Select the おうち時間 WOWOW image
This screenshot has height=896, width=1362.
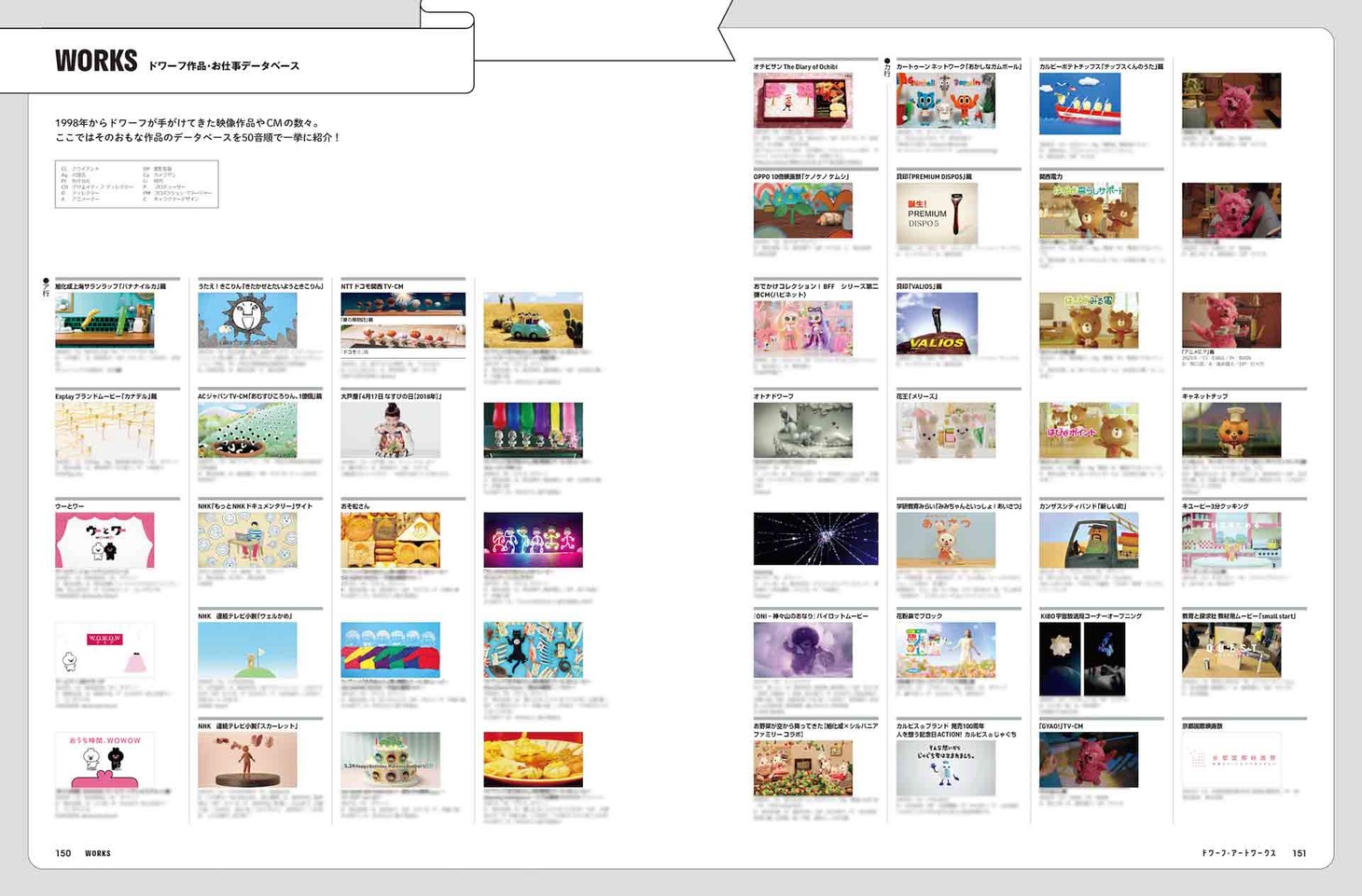point(104,760)
